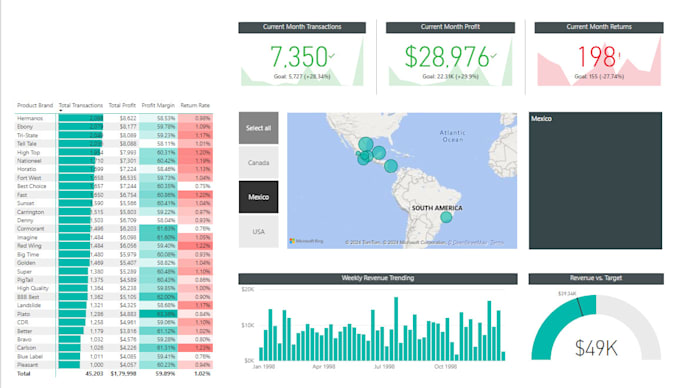Click green checkmark beside 7,350 value
Screen dimensions: 680x388
coord(332,56)
